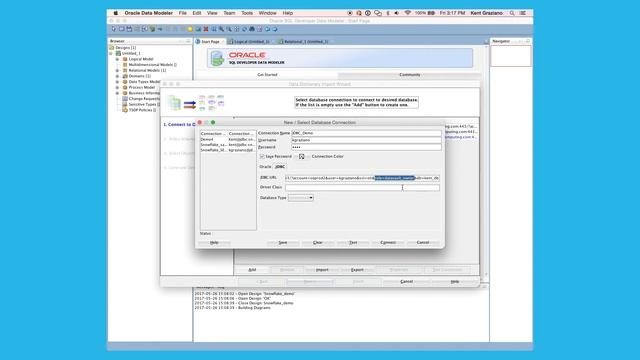This screenshot has width=640, height=360.
Task: Open the View menu
Action: click(212, 13)
